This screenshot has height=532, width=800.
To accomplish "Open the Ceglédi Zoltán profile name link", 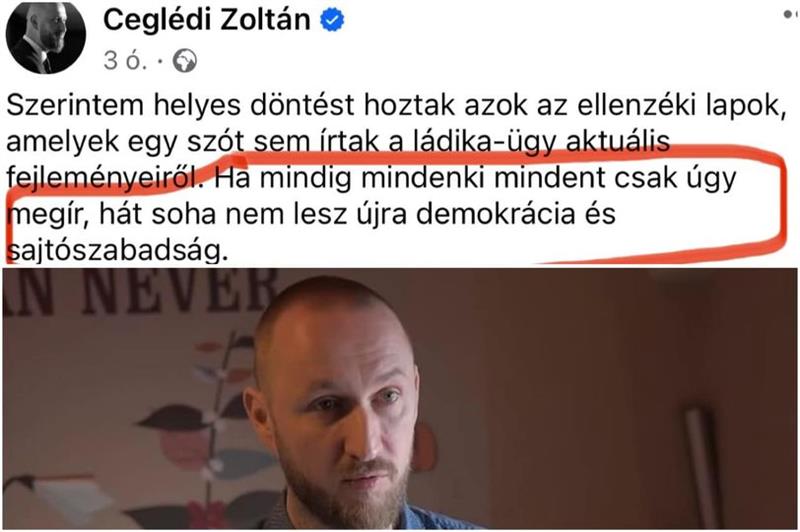I will pyautogui.click(x=207, y=20).
